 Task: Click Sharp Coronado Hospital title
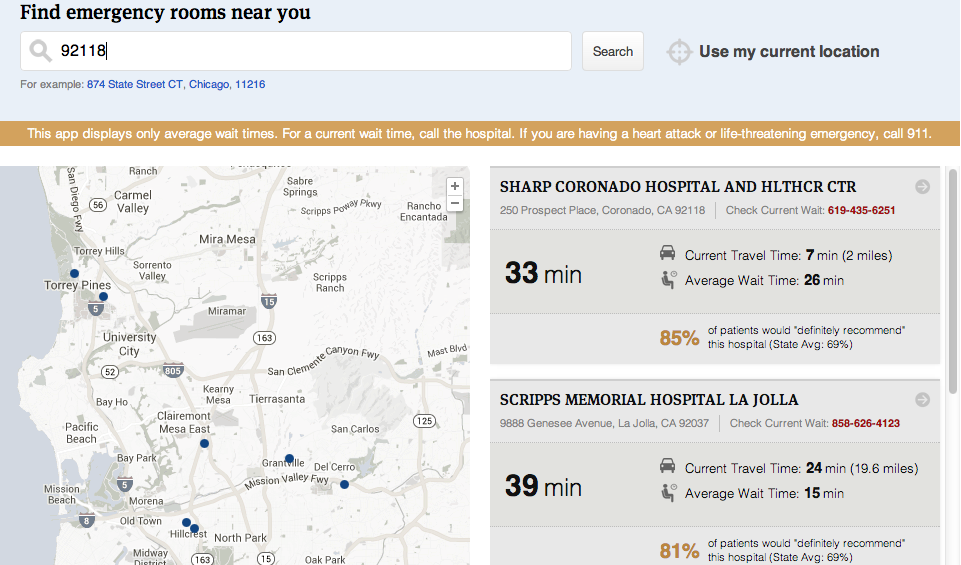coord(678,187)
